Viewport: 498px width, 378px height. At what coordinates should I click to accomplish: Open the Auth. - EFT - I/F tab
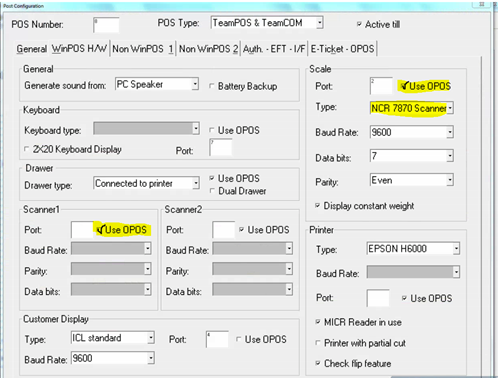[x=274, y=49]
